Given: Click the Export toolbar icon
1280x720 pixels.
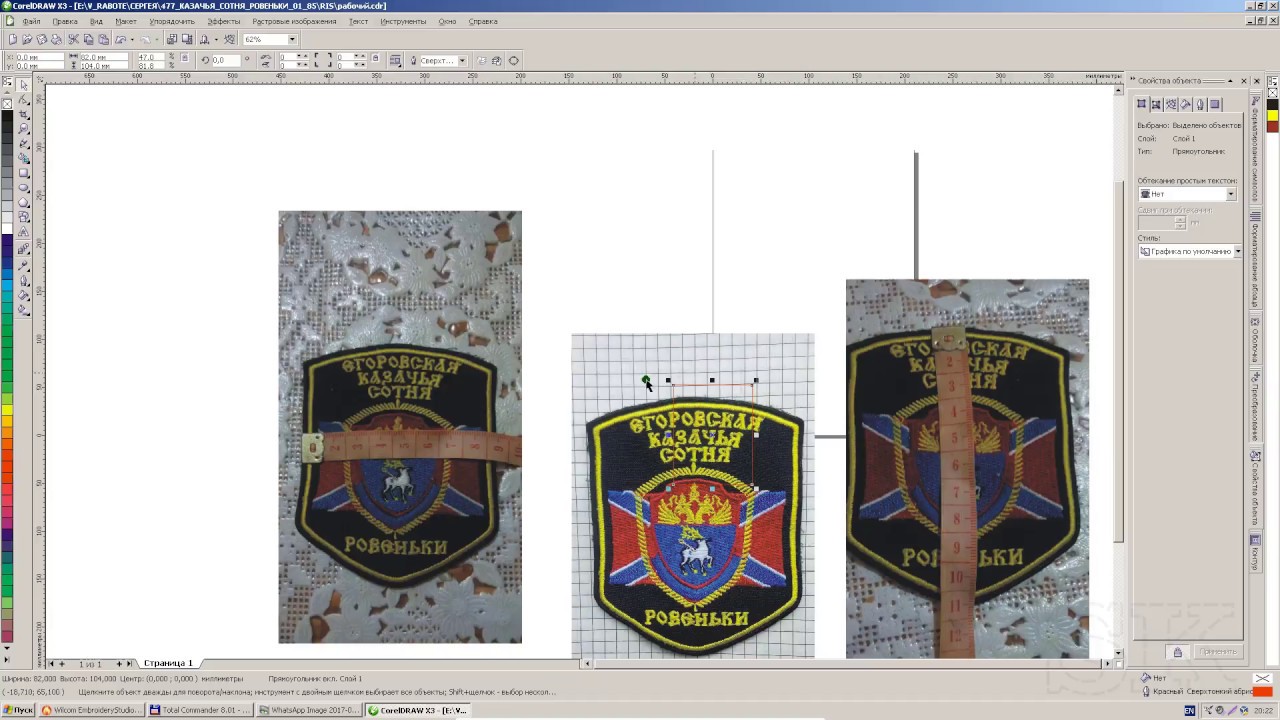Looking at the screenshot, I should [x=187, y=39].
